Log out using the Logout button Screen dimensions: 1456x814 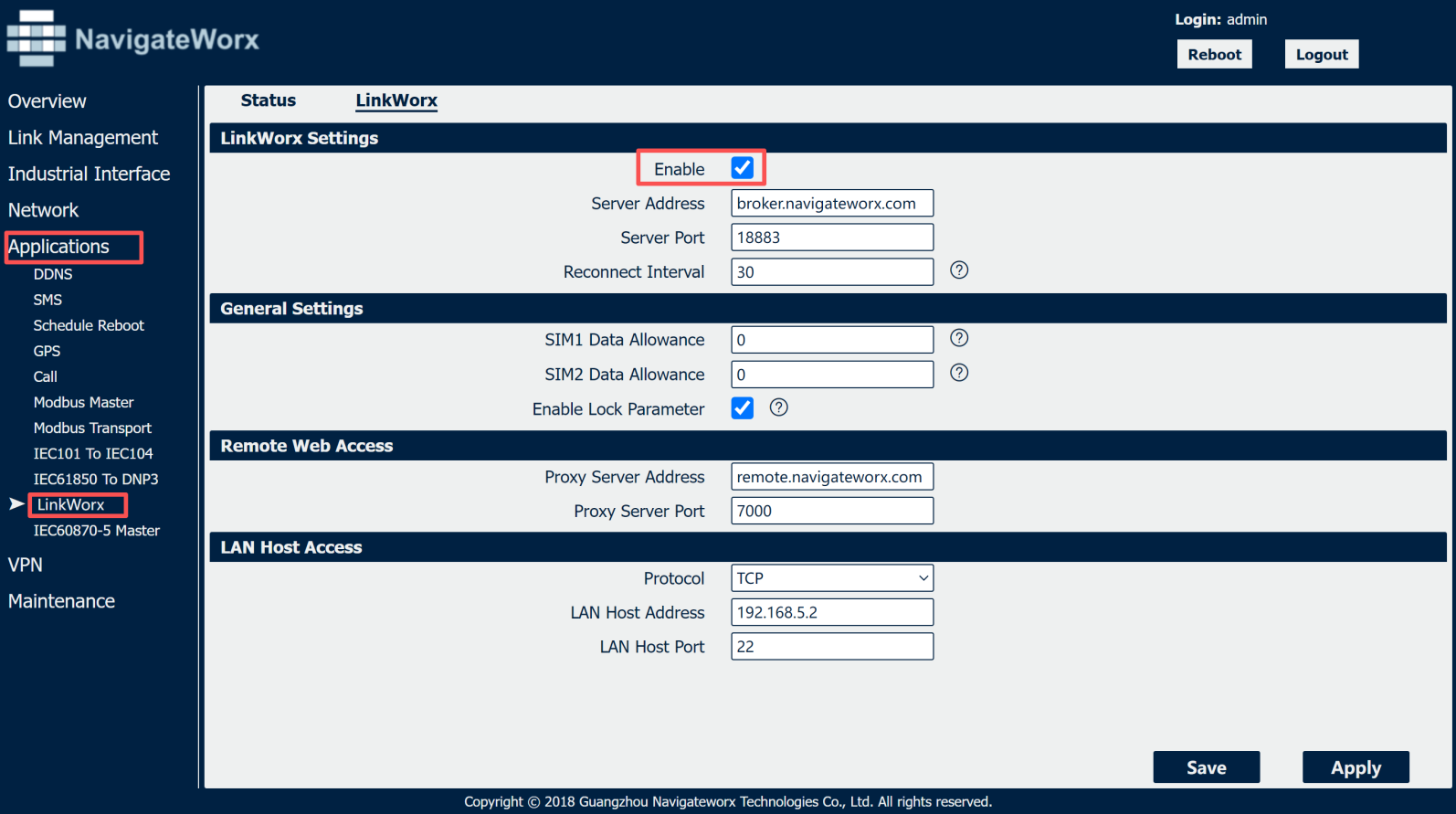[x=1321, y=54]
